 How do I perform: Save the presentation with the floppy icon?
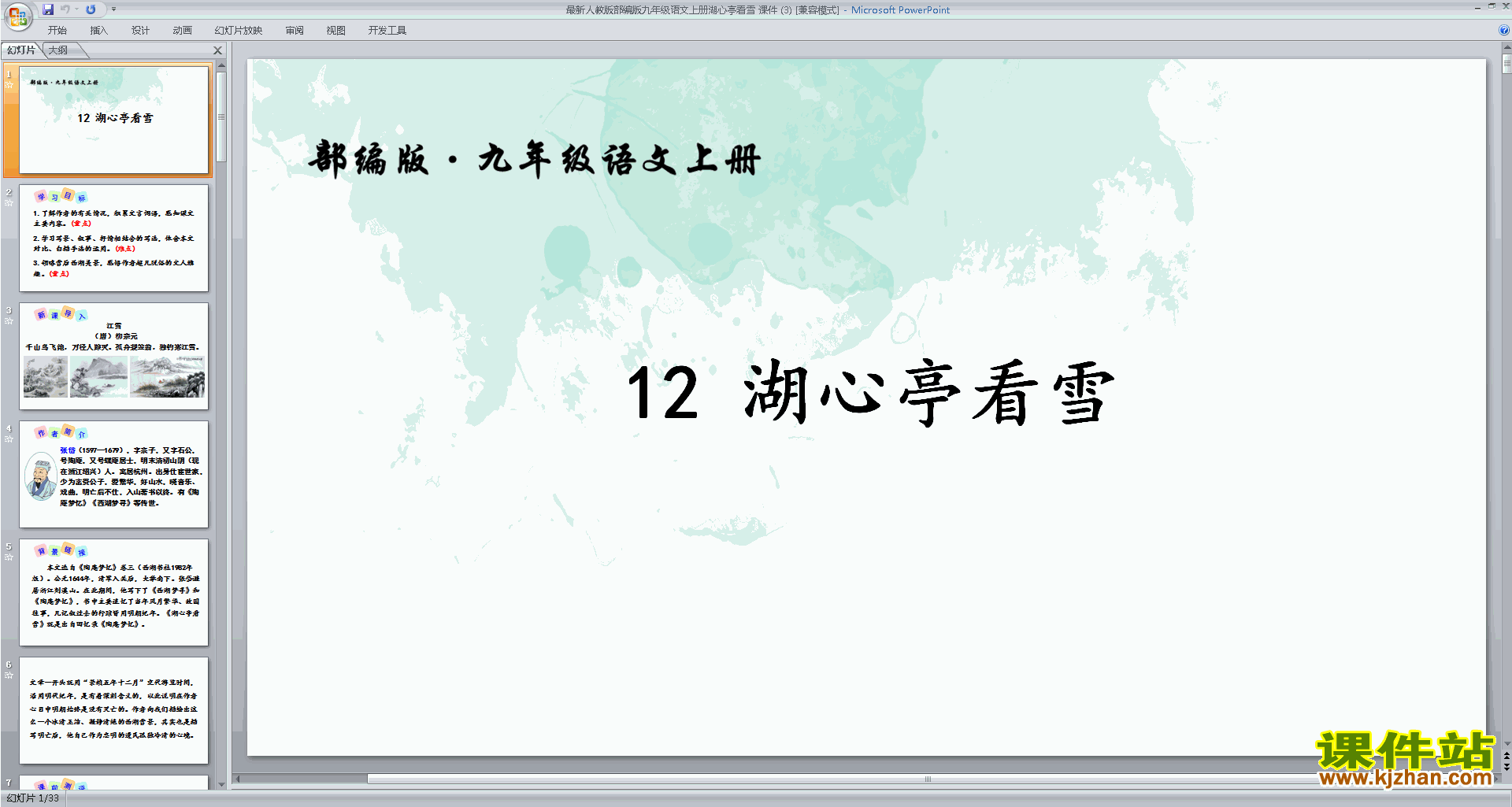48,9
